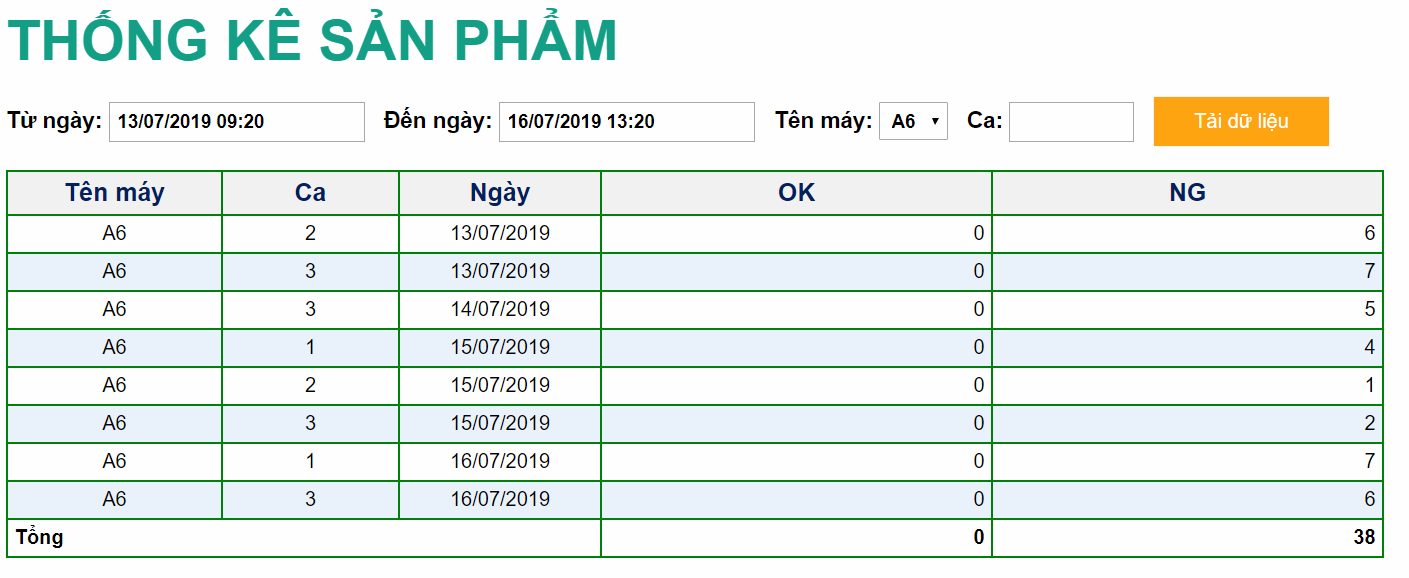Image resolution: width=1409 pixels, height=578 pixels.
Task: Select the 'Tổng' total row label
Action: click(40, 538)
